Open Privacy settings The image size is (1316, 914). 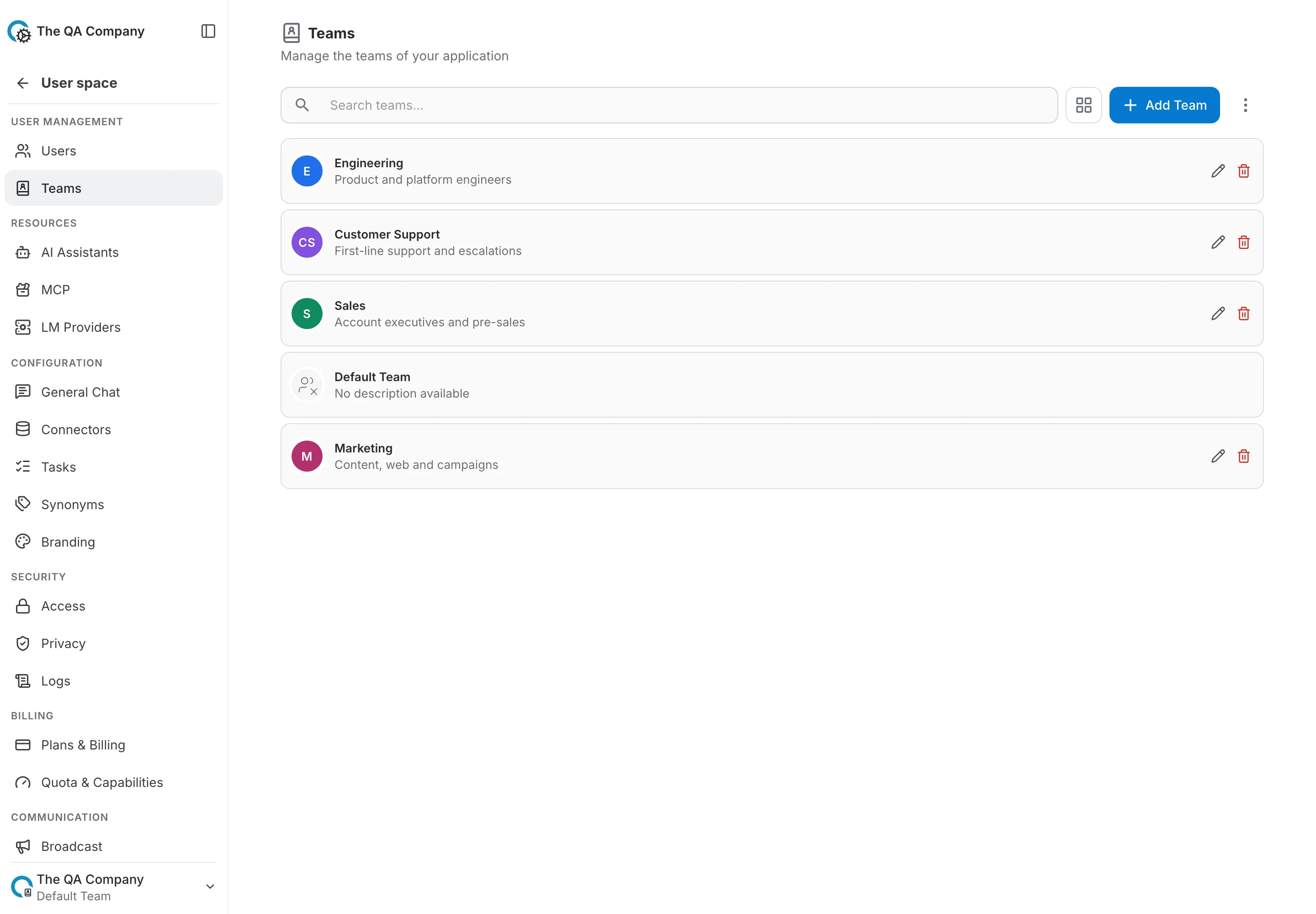coord(113,644)
